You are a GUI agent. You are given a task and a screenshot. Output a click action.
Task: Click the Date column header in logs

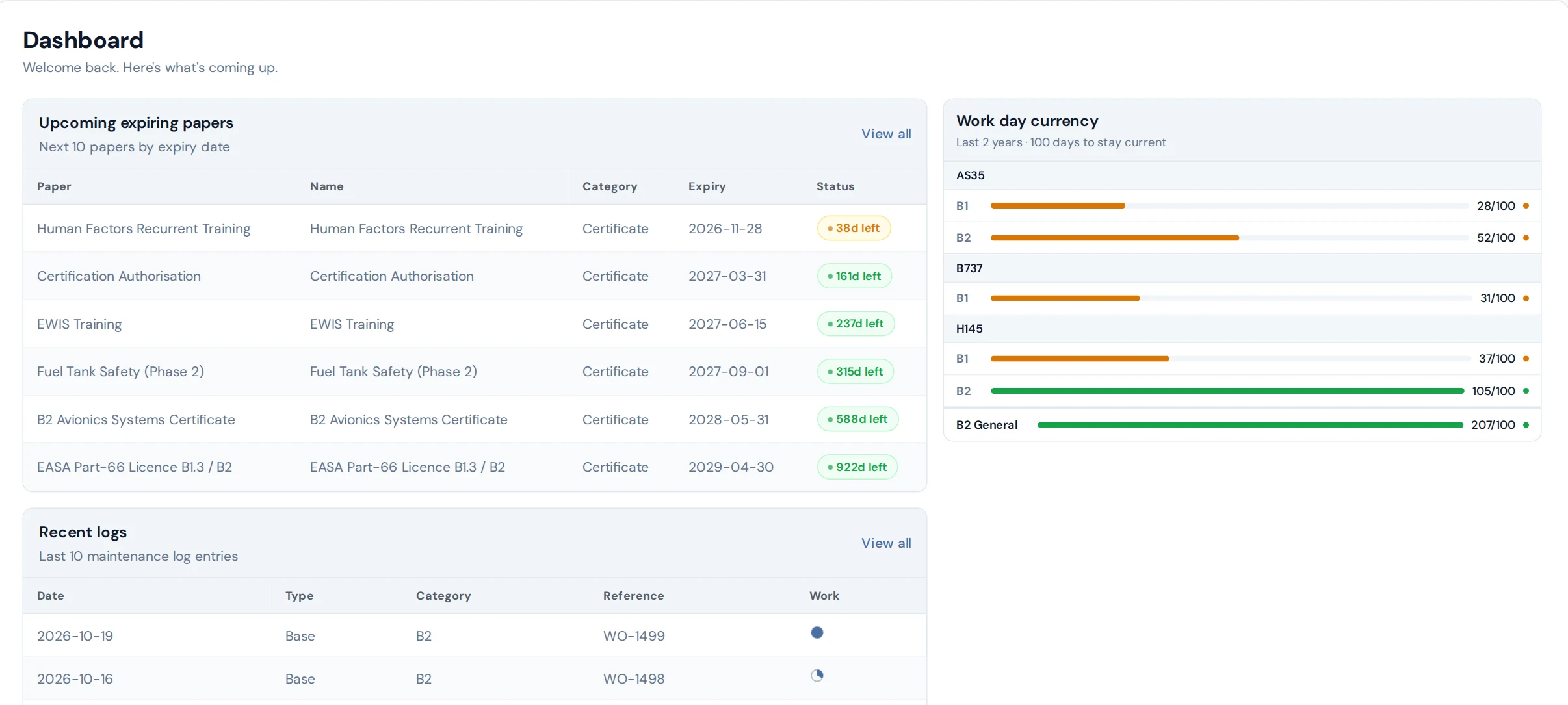[51, 596]
